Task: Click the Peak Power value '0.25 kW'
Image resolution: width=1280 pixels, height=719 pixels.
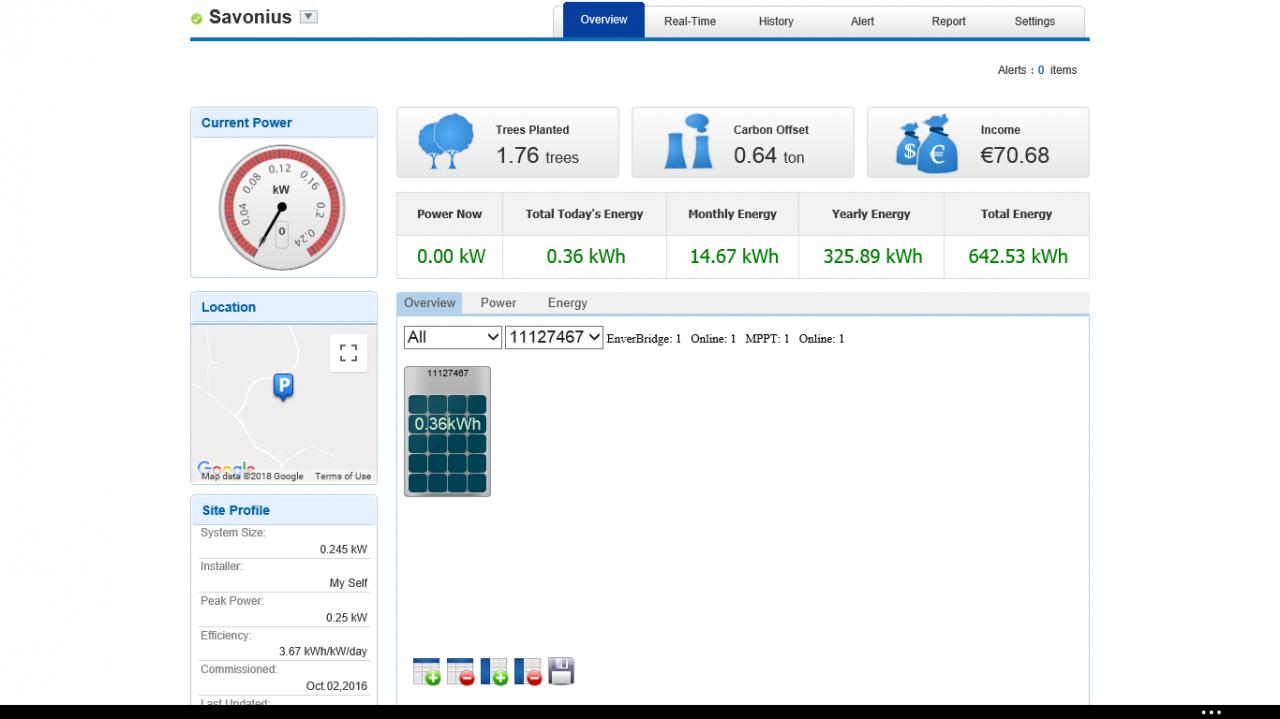Action: click(x=346, y=617)
